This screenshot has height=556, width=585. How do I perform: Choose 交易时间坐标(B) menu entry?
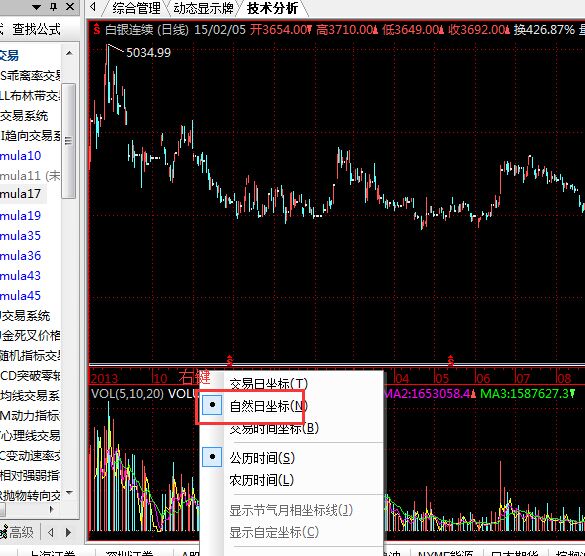pyautogui.click(x=274, y=428)
